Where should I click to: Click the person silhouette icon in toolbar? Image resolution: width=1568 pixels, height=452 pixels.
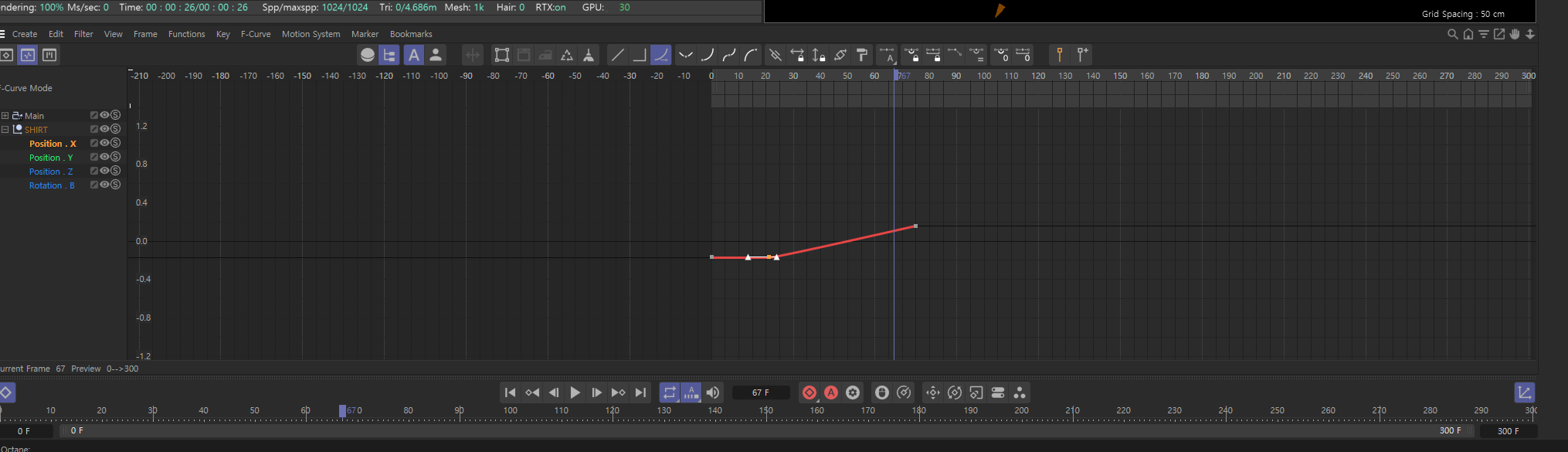[x=436, y=55]
